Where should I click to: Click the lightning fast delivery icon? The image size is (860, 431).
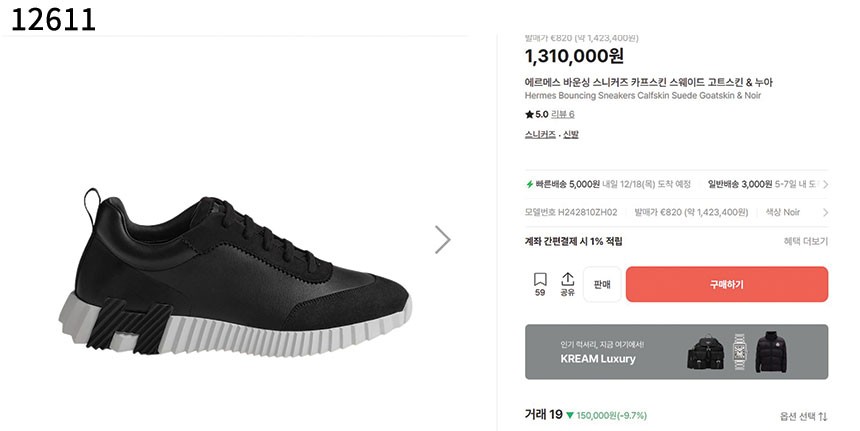click(530, 184)
